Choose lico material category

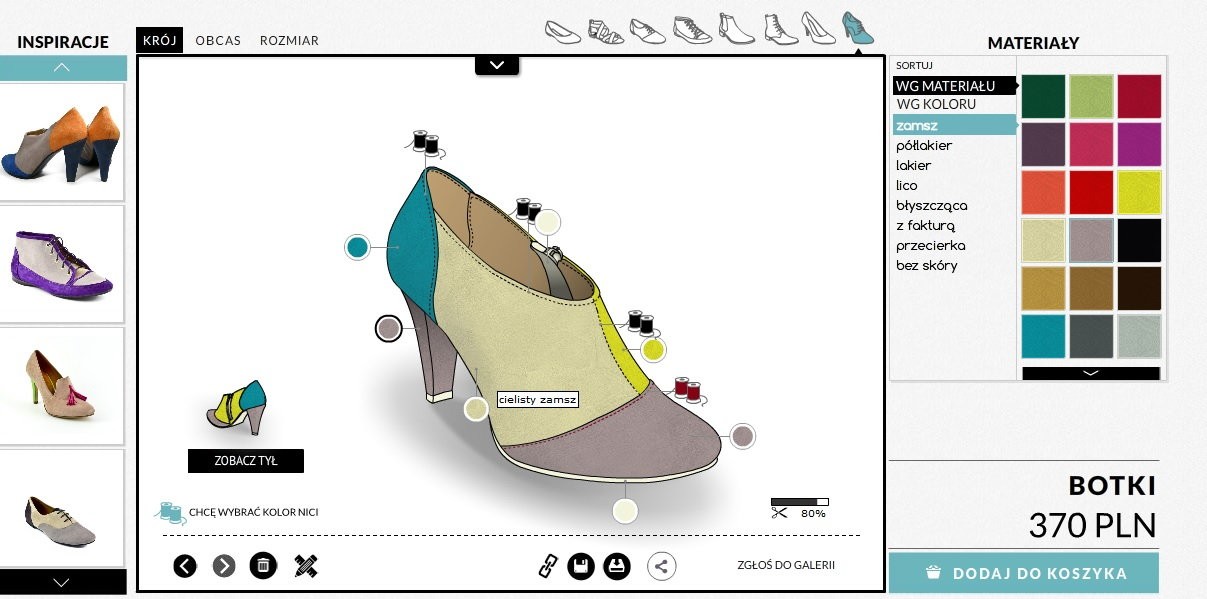point(906,185)
